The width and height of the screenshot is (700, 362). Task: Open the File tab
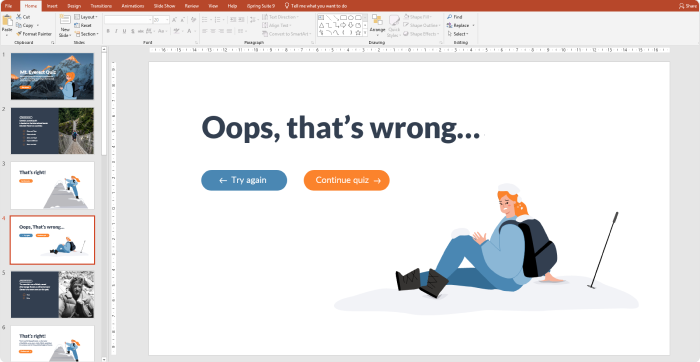click(x=8, y=6)
